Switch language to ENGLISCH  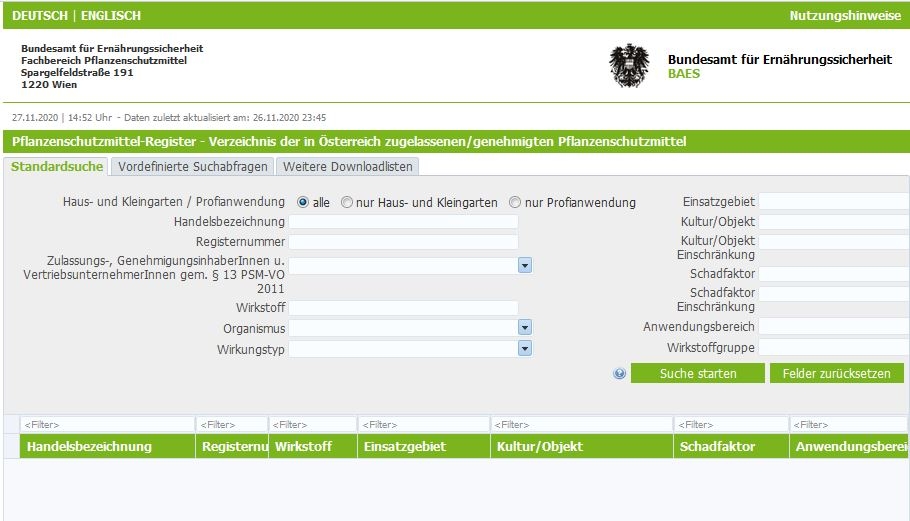coord(111,16)
